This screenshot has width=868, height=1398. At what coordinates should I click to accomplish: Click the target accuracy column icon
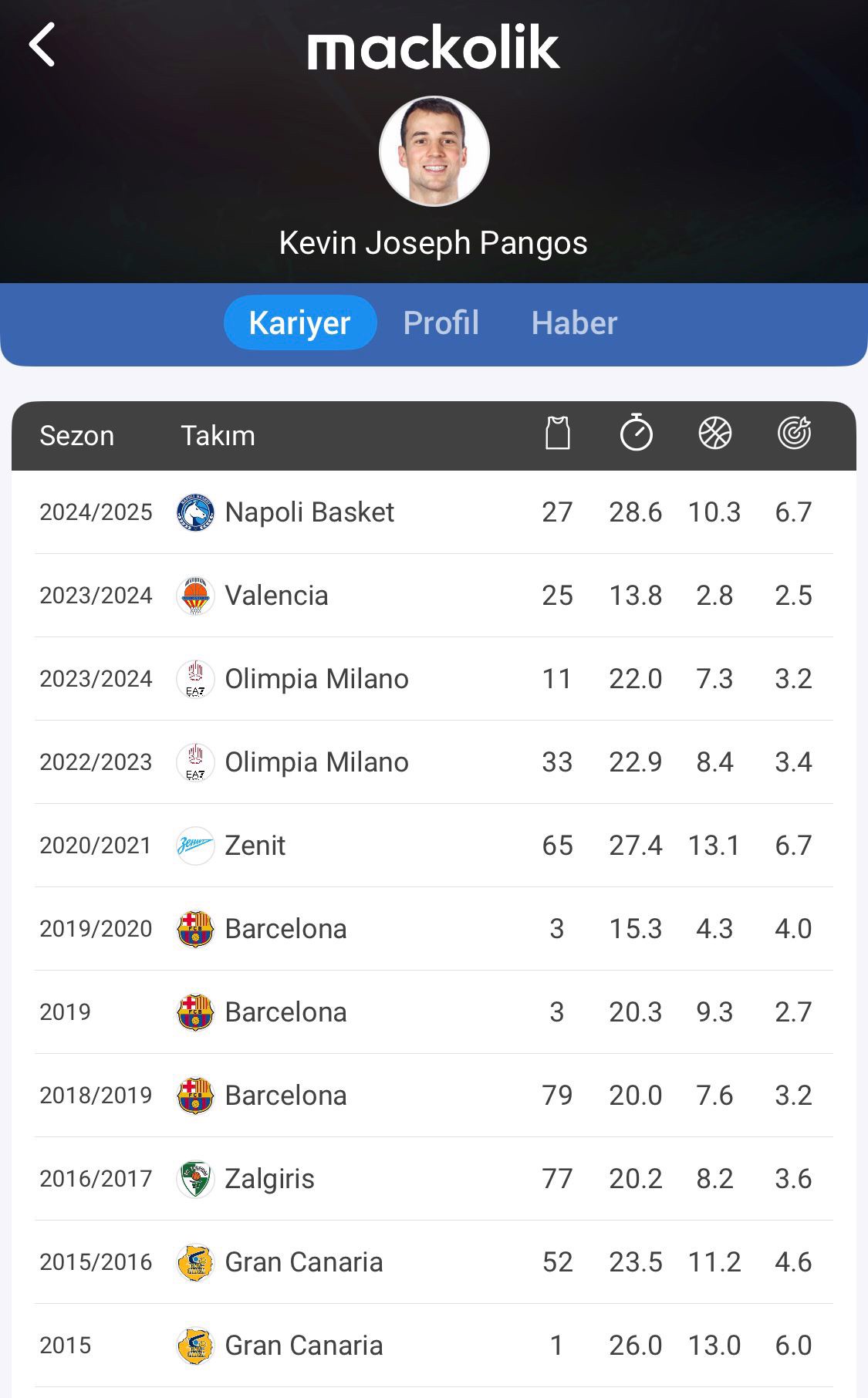[794, 433]
